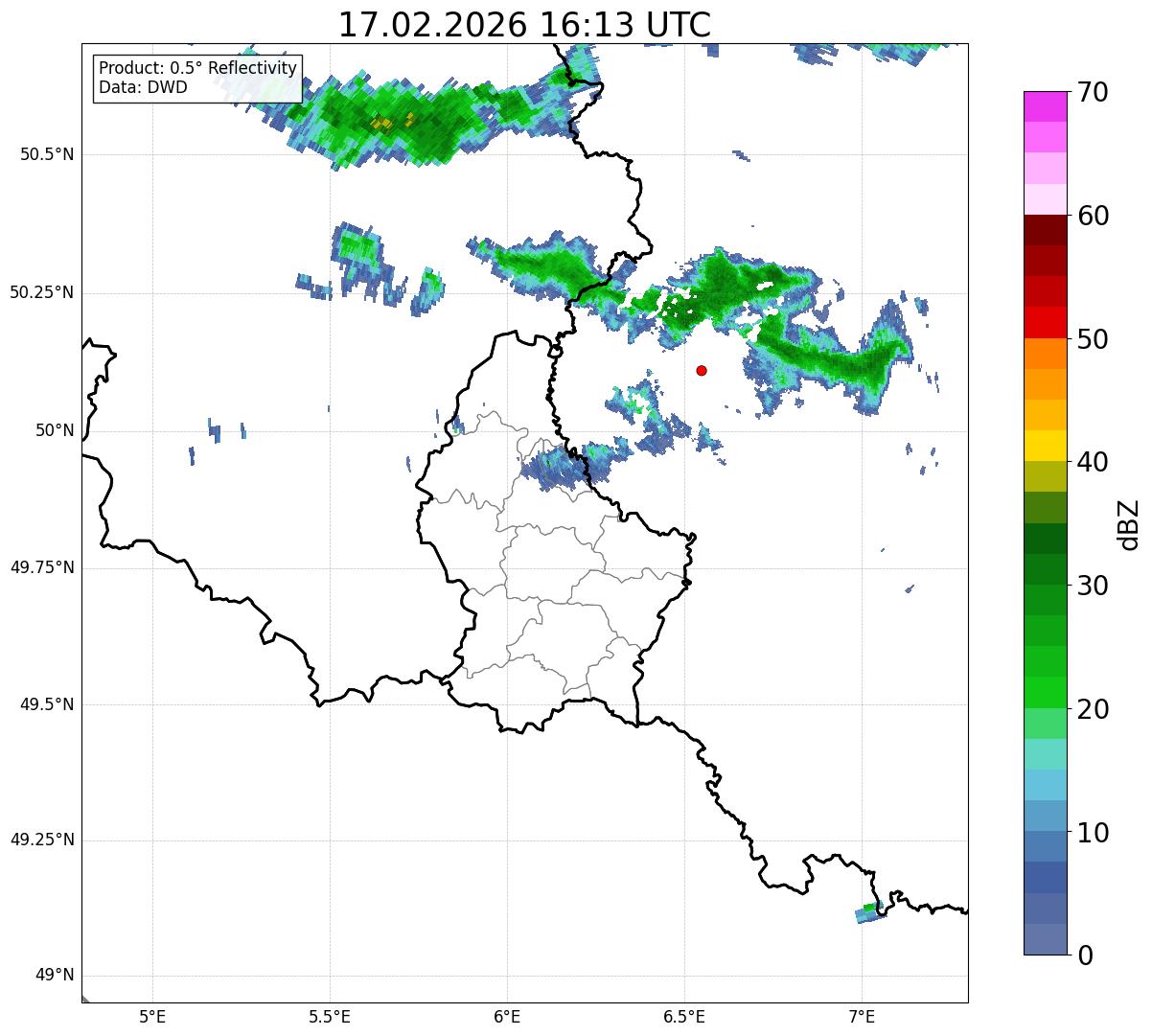Click the 49°N latitude label
Screen dimensions: 1152x1036
pyautogui.click(x=55, y=975)
